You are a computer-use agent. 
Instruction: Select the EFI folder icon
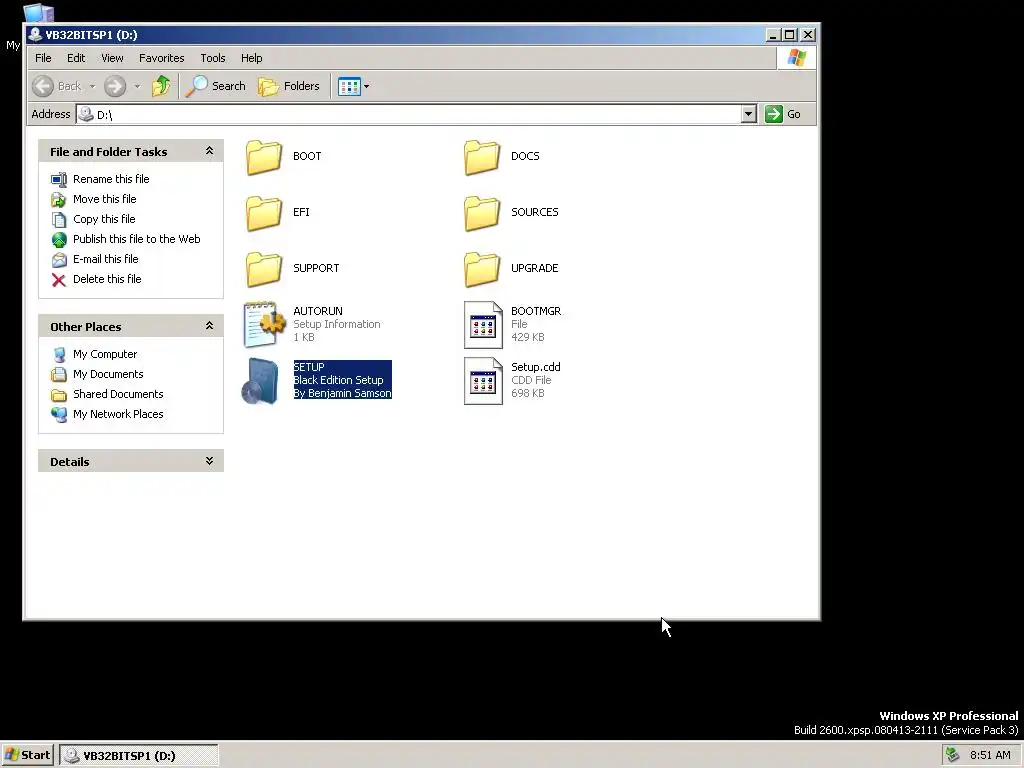tap(264, 213)
